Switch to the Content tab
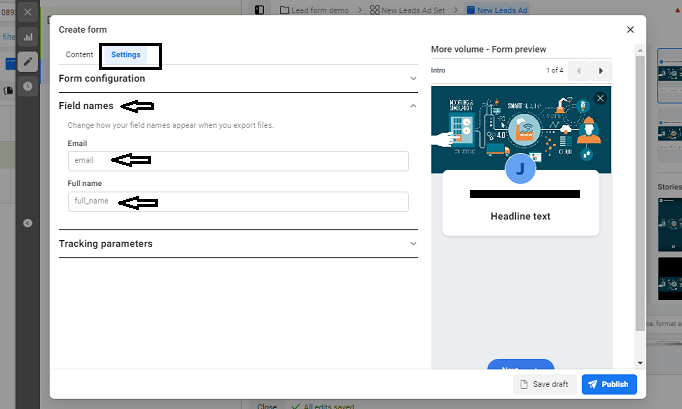The image size is (682, 409). tap(80, 54)
